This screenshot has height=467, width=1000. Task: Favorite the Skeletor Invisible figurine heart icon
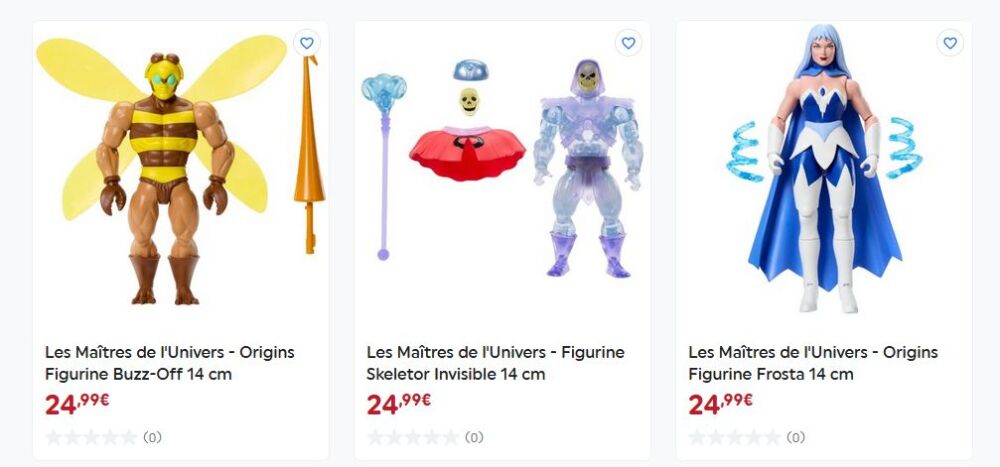[629, 43]
